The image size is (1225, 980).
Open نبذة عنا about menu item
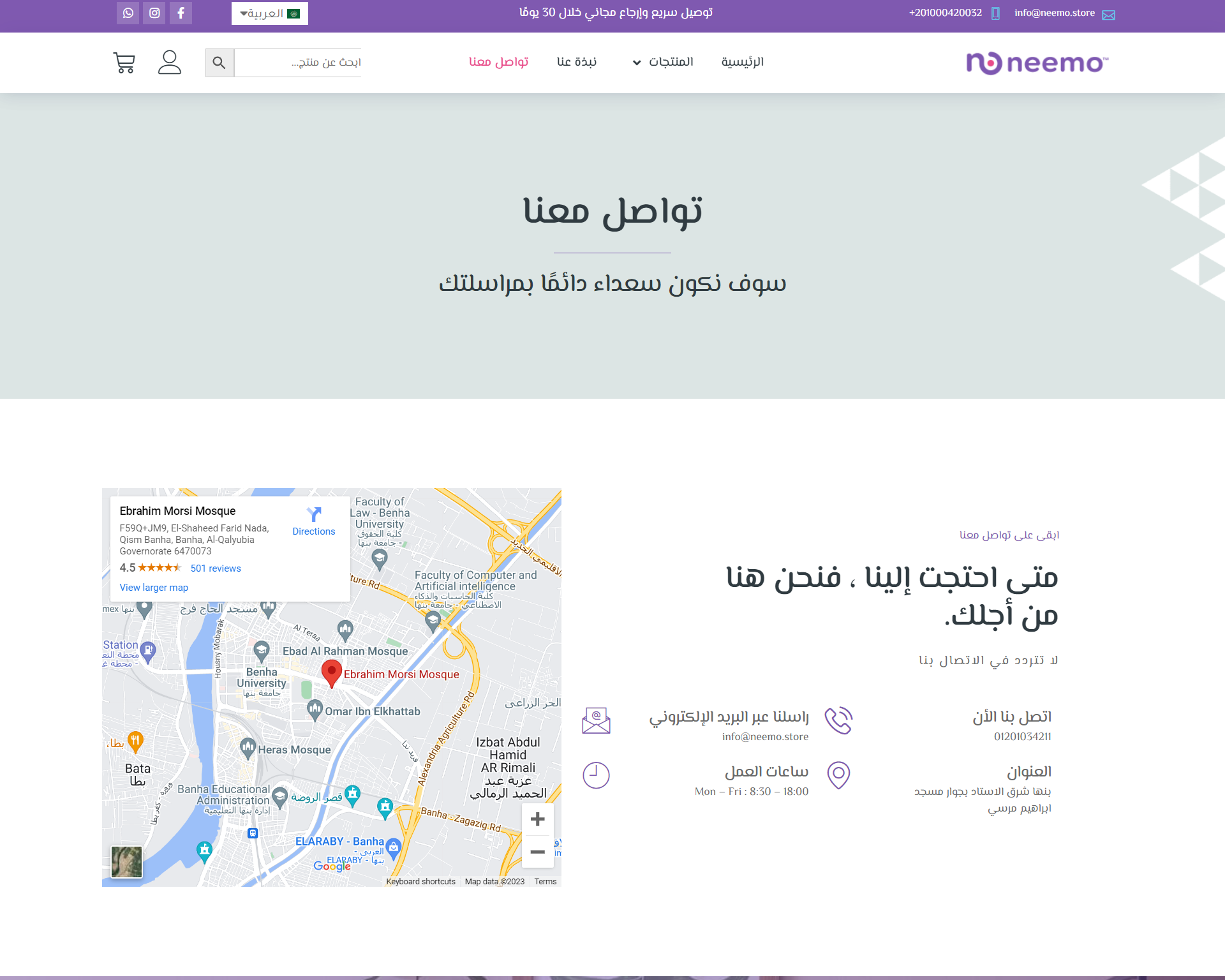click(x=576, y=62)
